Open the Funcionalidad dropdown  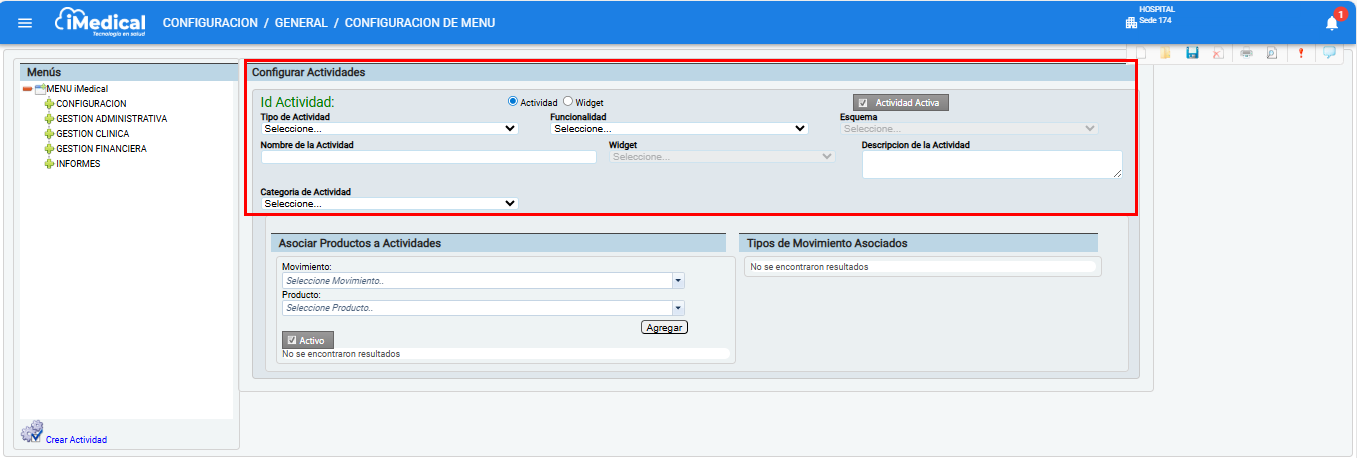point(679,128)
